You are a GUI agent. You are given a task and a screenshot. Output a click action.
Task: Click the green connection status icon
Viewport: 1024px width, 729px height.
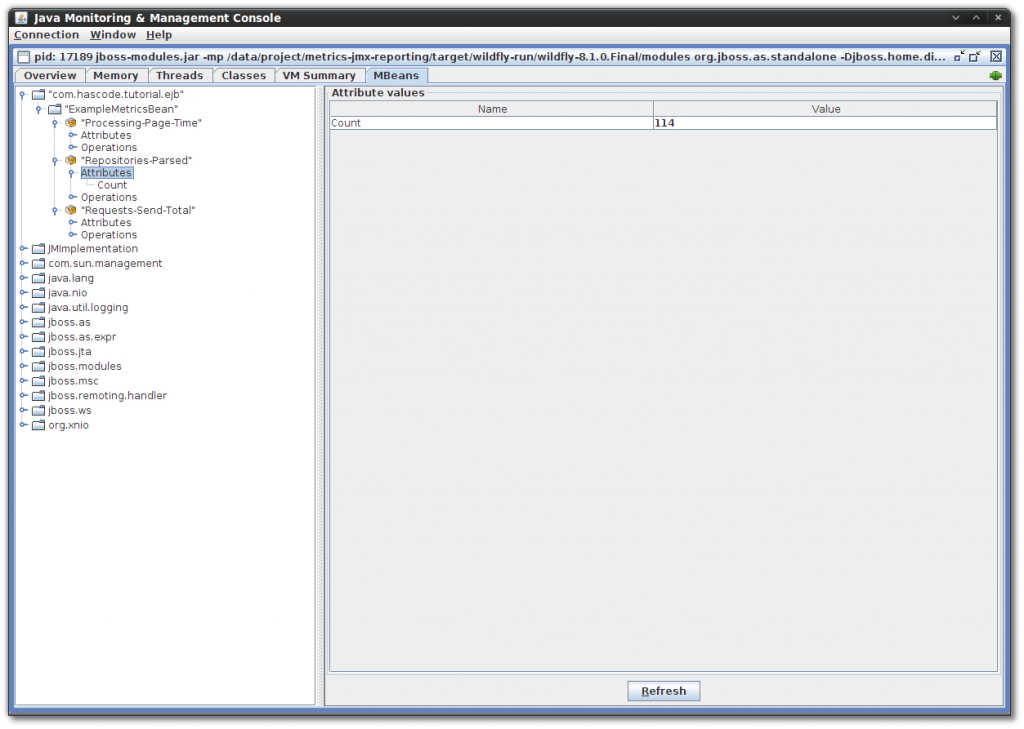point(994,74)
